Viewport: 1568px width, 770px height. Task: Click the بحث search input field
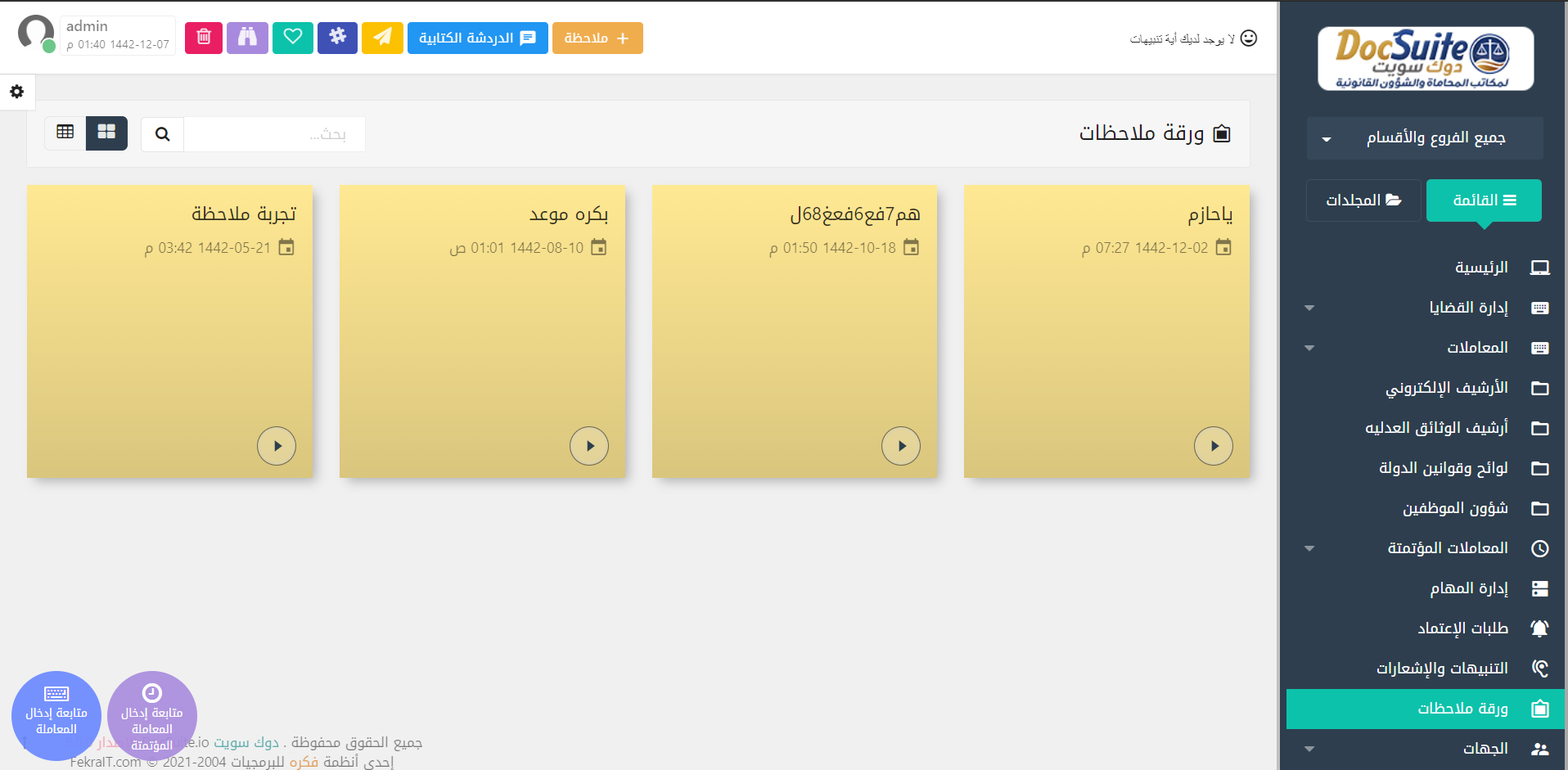[x=274, y=134]
